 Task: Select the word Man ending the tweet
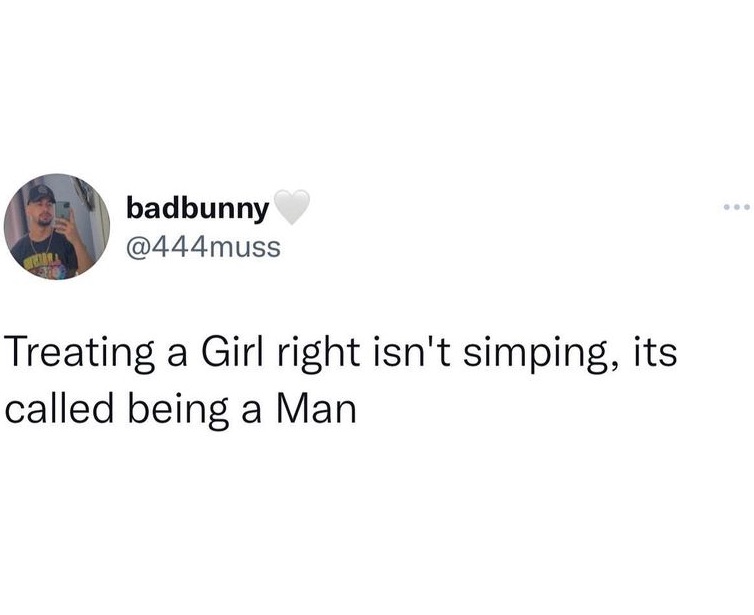coord(316,409)
